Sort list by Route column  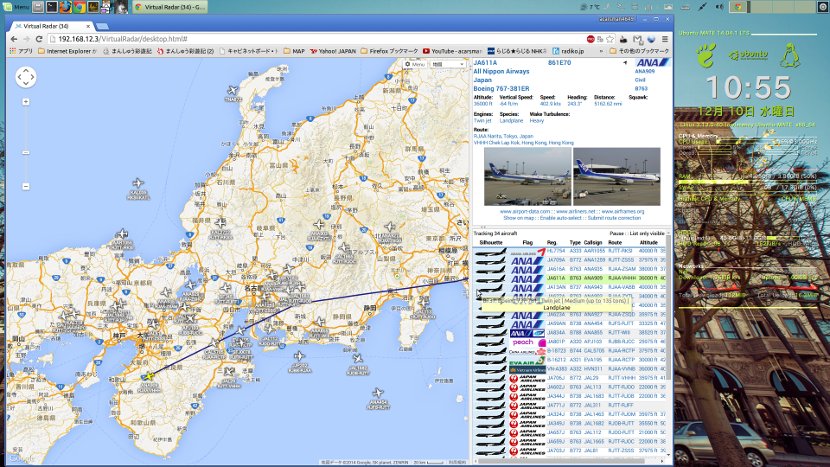tap(615, 243)
